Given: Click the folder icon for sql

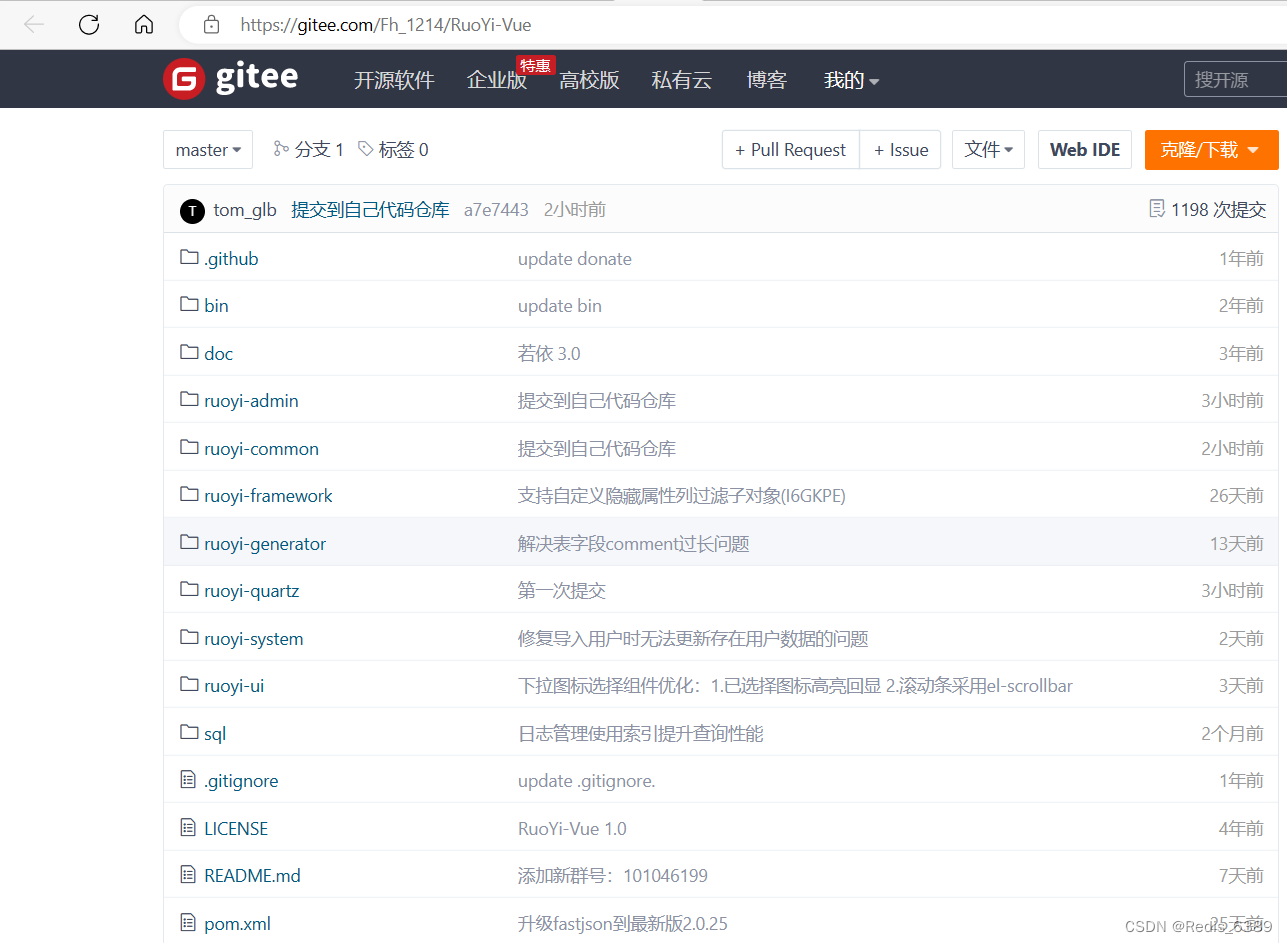Looking at the screenshot, I should [189, 732].
